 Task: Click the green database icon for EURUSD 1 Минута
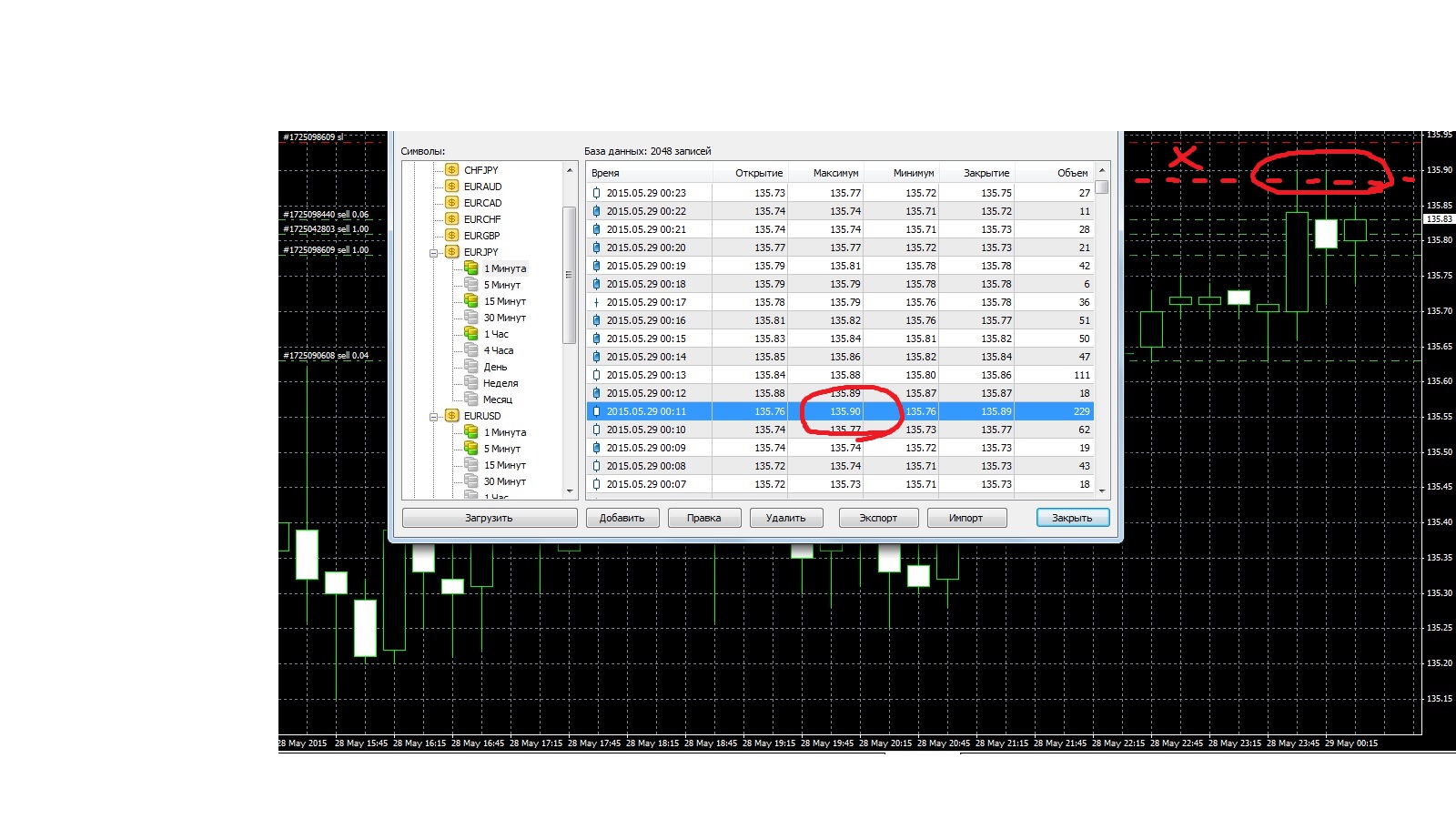(471, 432)
